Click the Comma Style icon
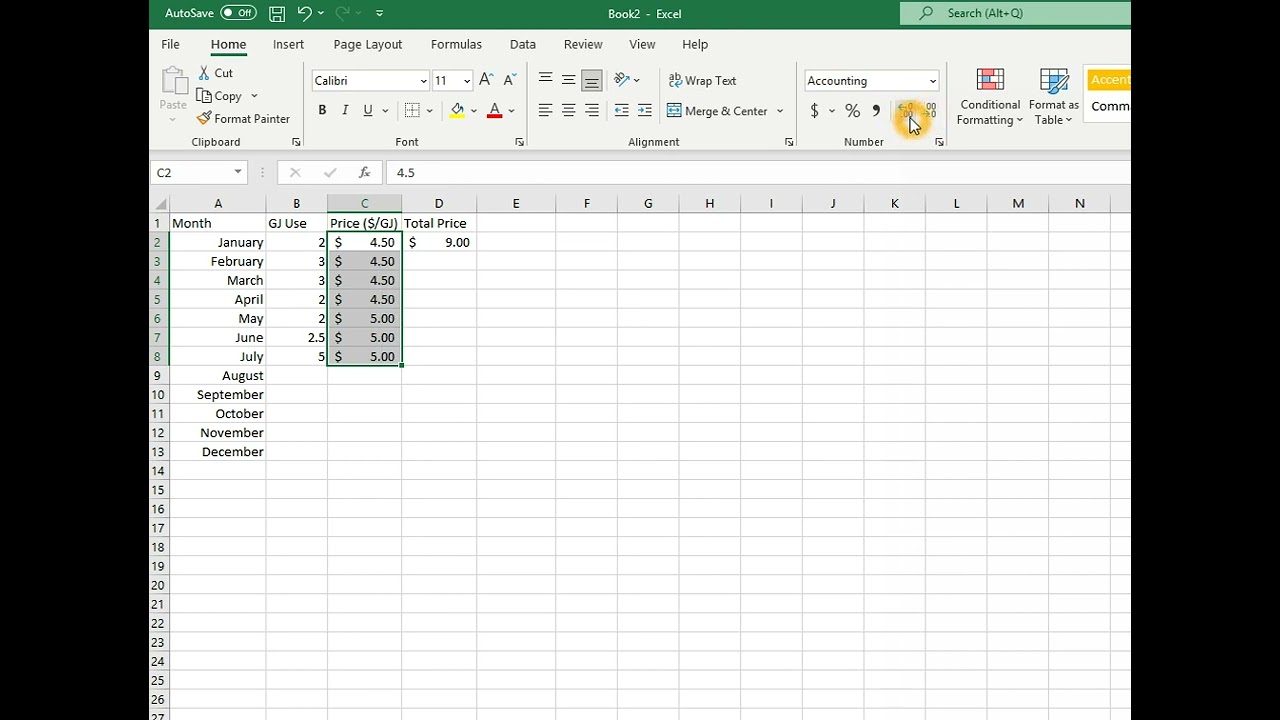1280x720 pixels. tap(876, 111)
